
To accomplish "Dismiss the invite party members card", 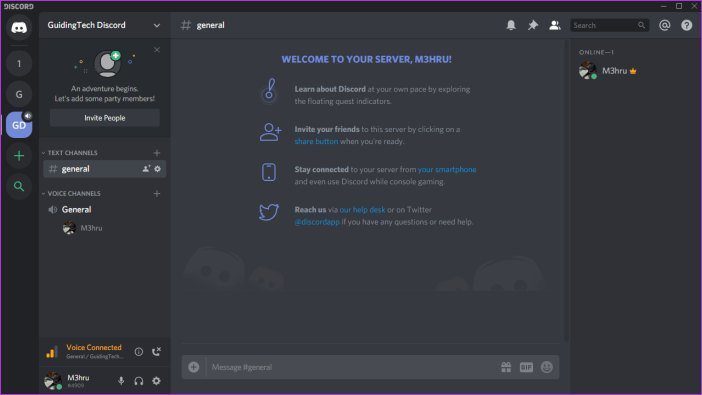I will coord(157,50).
